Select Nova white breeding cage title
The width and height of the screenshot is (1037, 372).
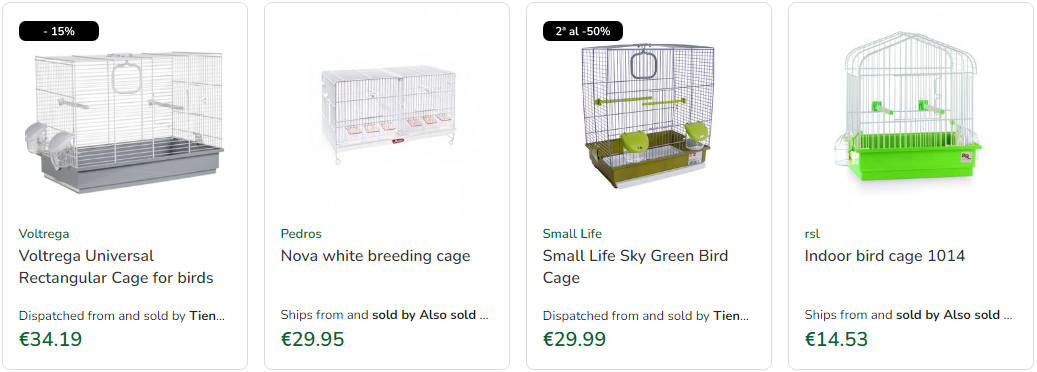click(376, 256)
